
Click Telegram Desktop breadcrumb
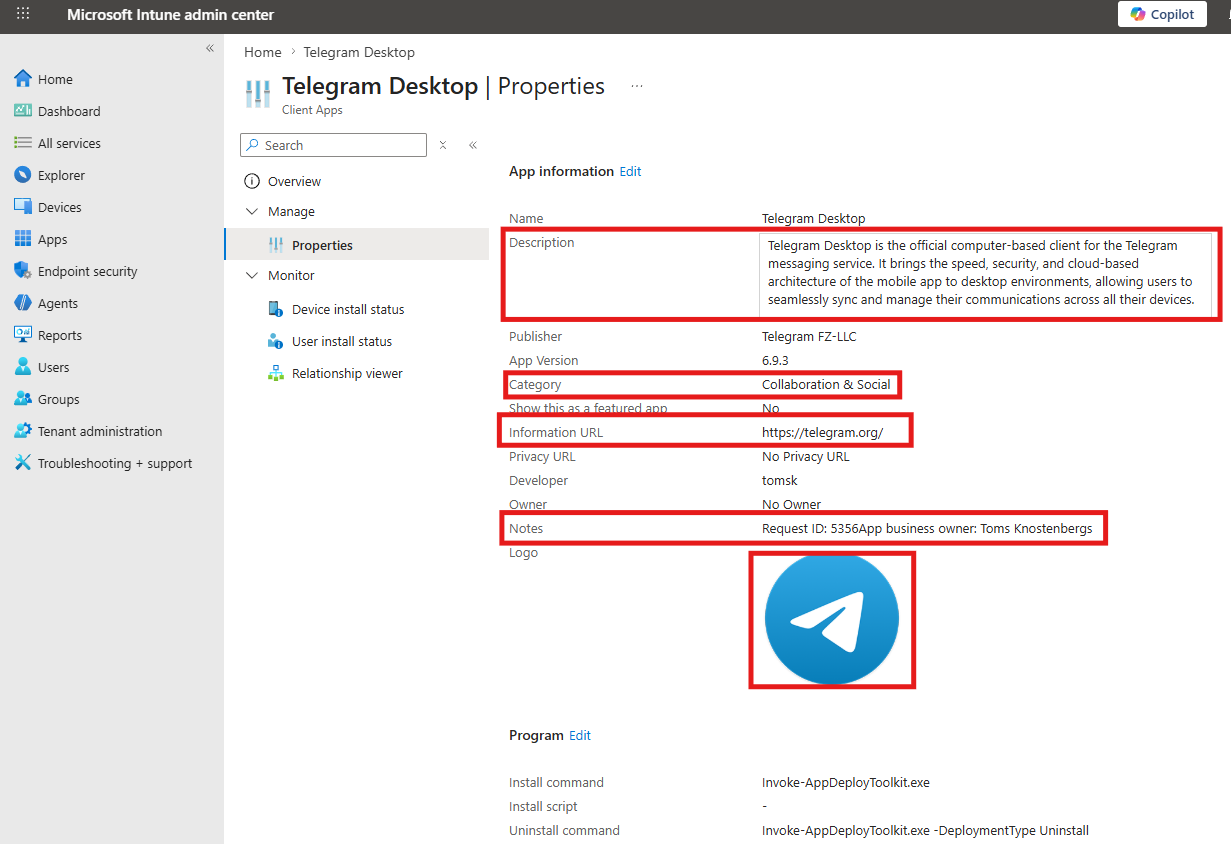(359, 52)
